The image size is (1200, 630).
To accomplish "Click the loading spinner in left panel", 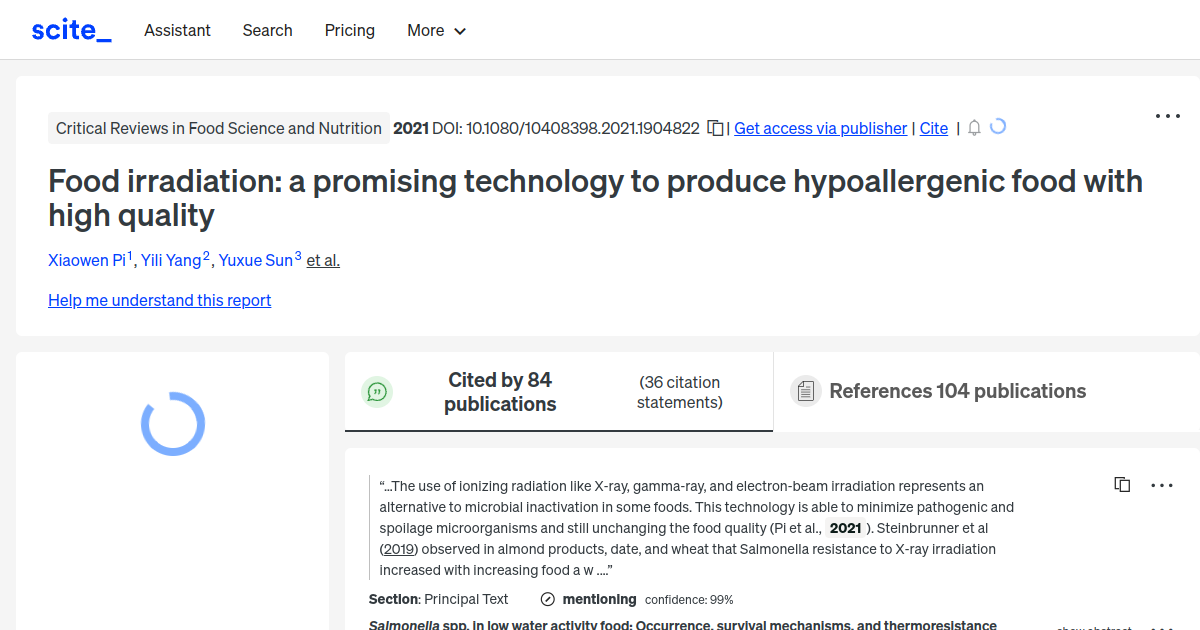I will pyautogui.click(x=172, y=424).
